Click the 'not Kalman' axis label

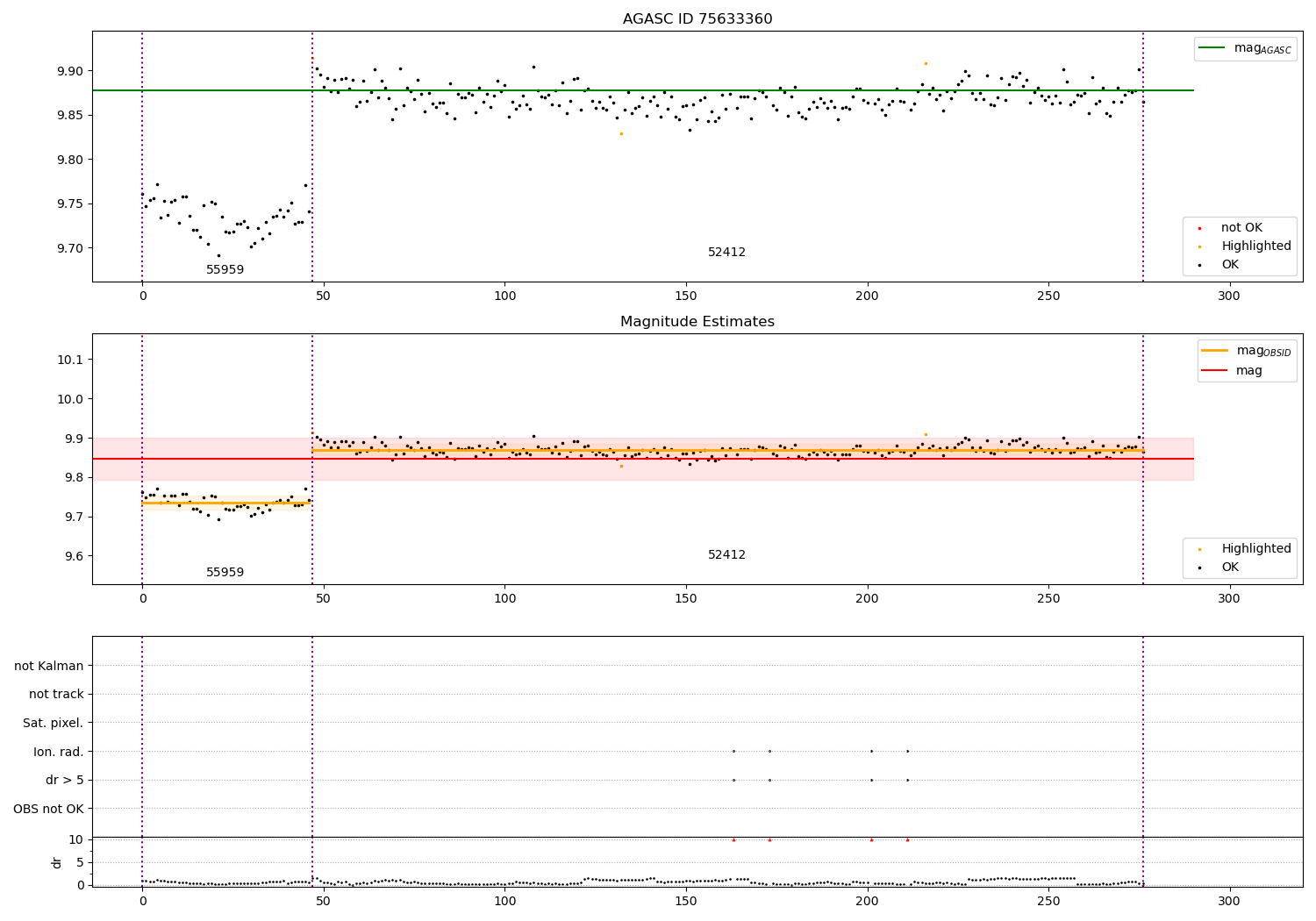pos(49,666)
